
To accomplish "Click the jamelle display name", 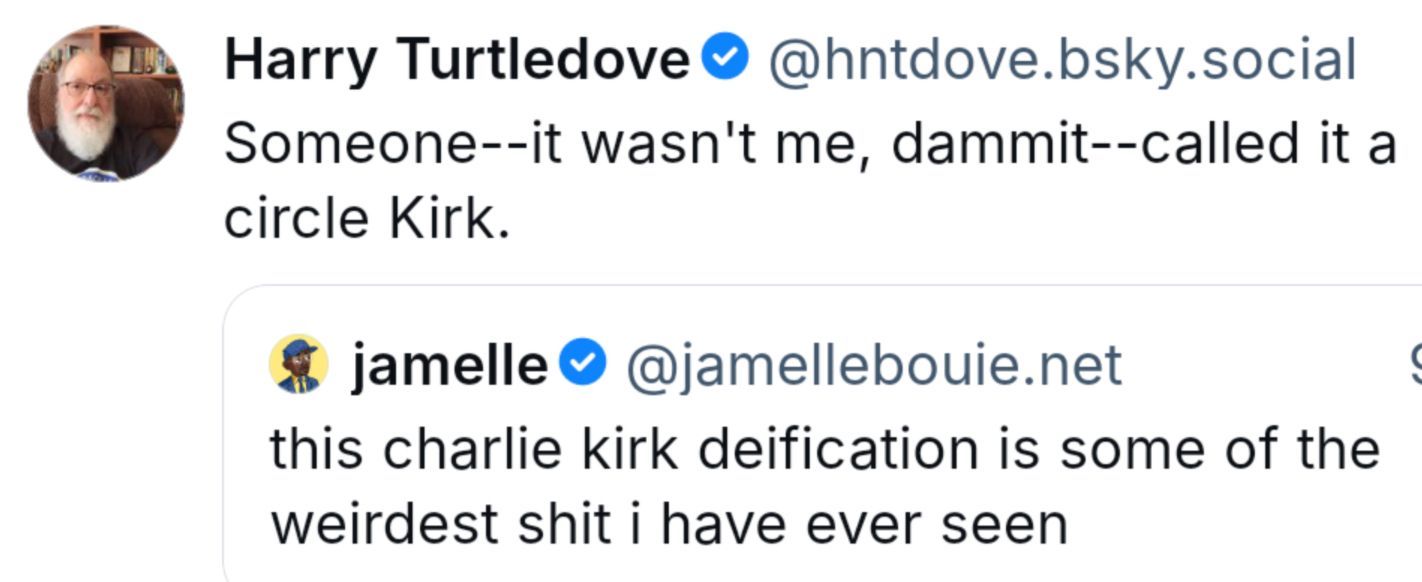I will coord(449,365).
